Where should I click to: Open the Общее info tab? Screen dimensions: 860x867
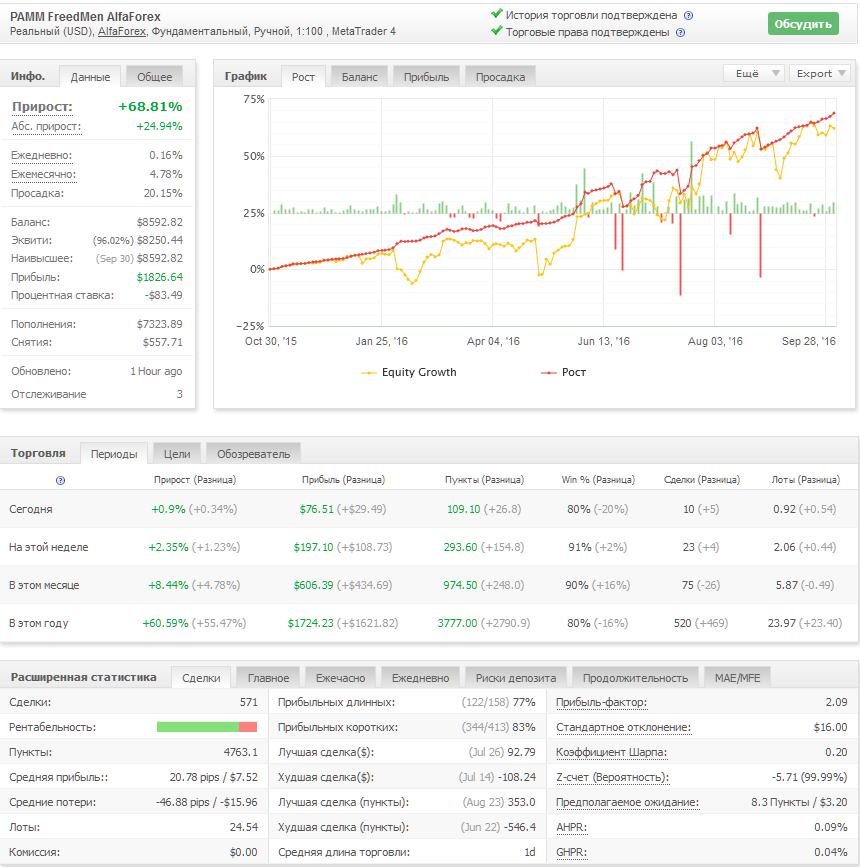click(154, 77)
